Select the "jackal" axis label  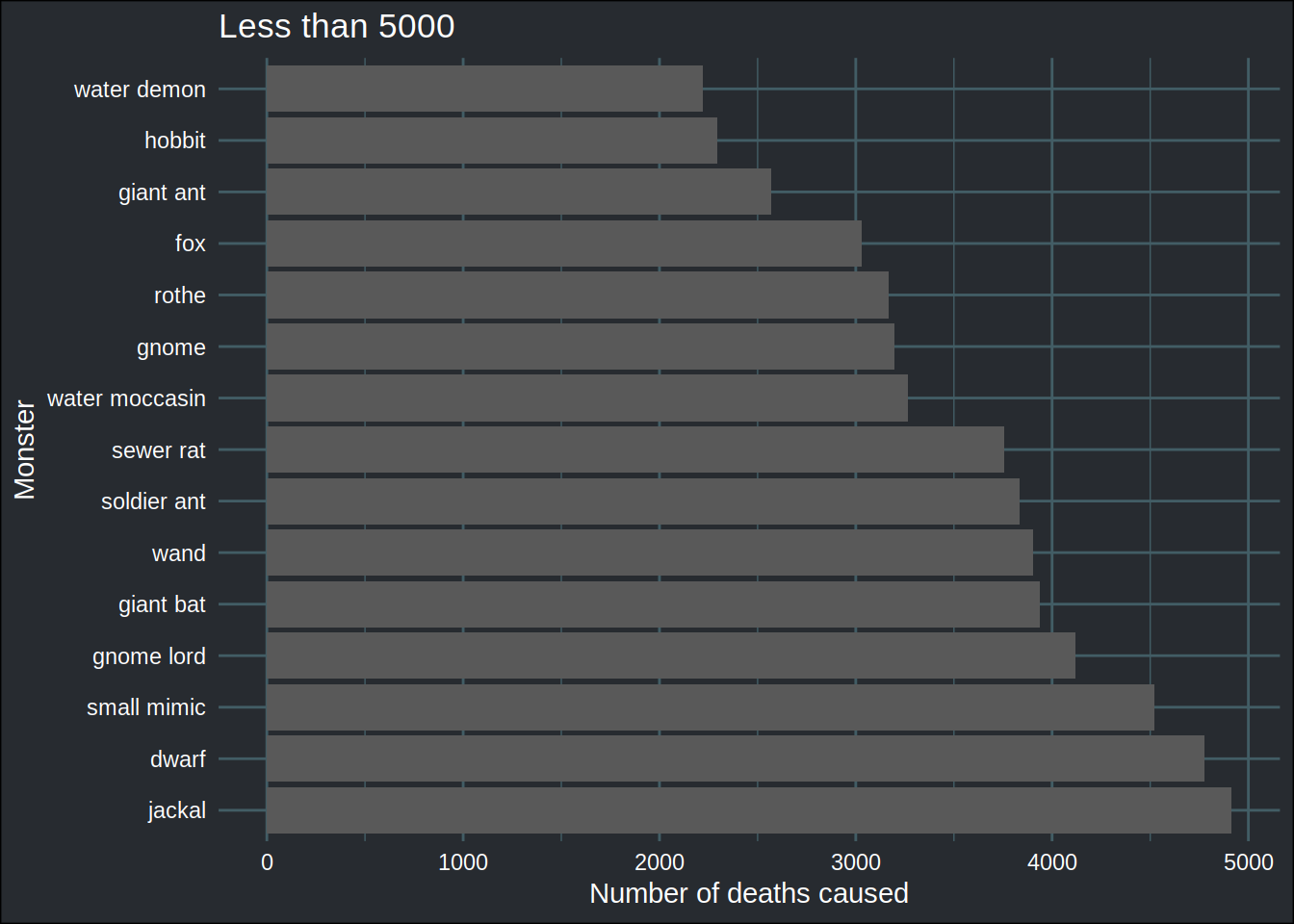(x=177, y=810)
